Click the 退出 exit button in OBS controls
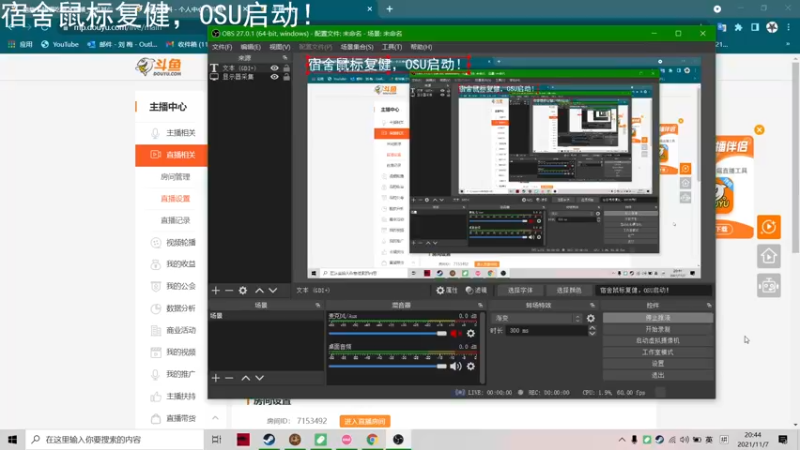The height and width of the screenshot is (450, 800). pos(658,375)
